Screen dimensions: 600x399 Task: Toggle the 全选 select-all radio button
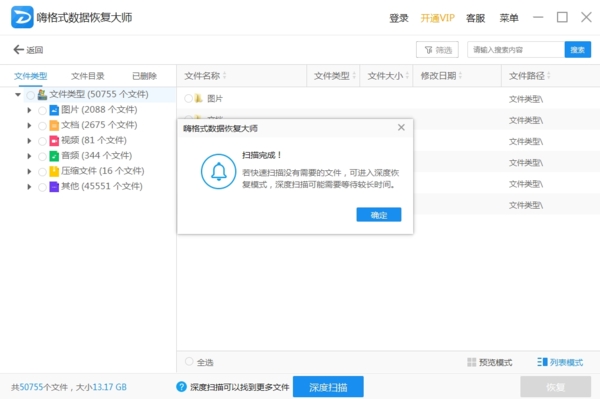click(189, 362)
